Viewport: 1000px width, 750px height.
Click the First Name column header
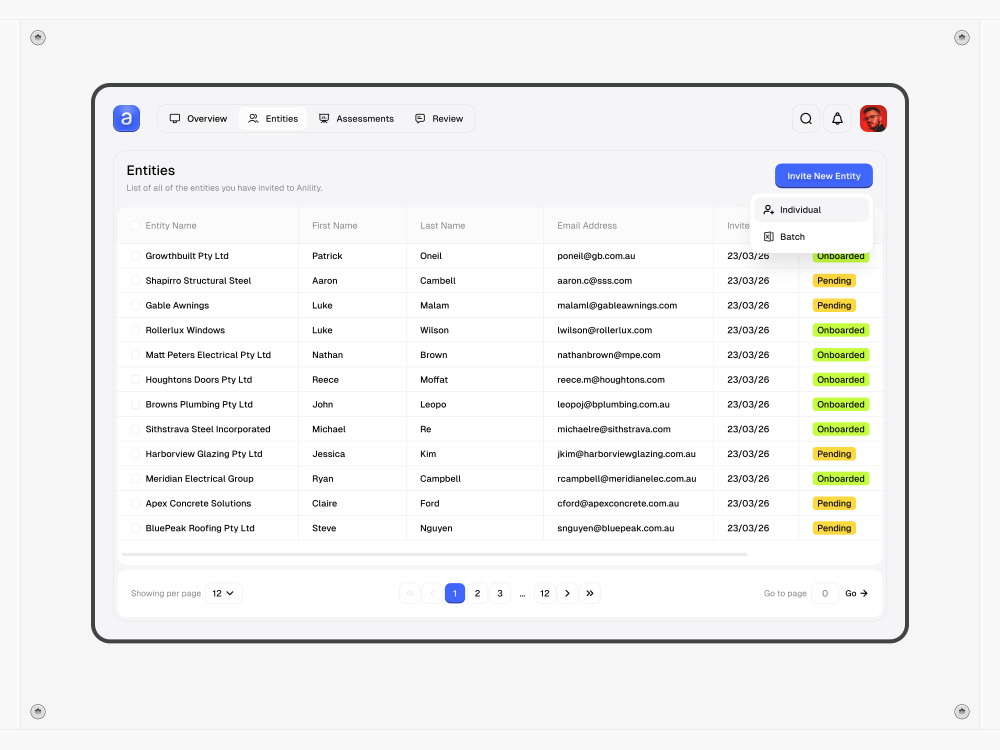point(335,226)
